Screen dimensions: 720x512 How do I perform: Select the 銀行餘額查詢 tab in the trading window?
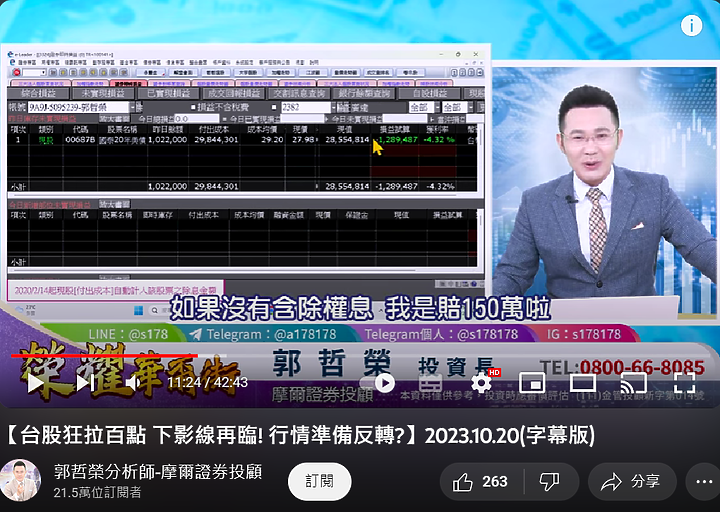364,93
